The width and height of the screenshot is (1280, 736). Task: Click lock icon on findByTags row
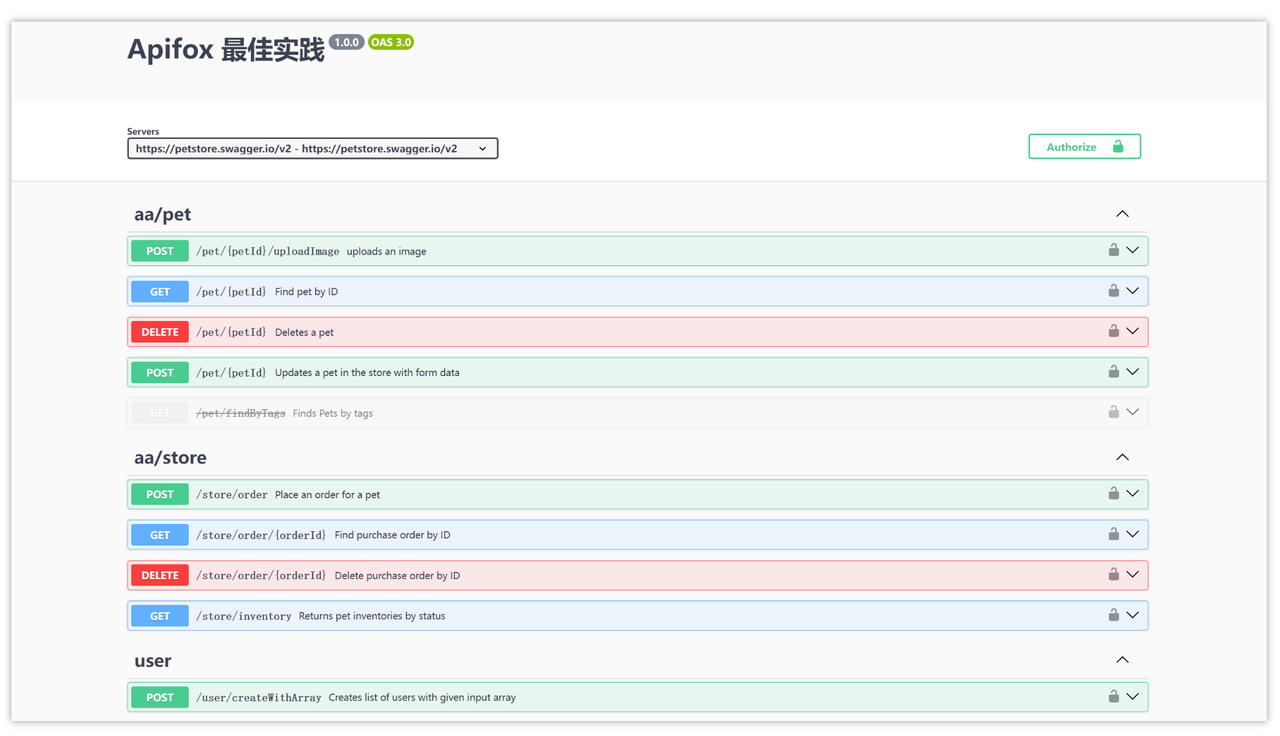click(x=1113, y=411)
